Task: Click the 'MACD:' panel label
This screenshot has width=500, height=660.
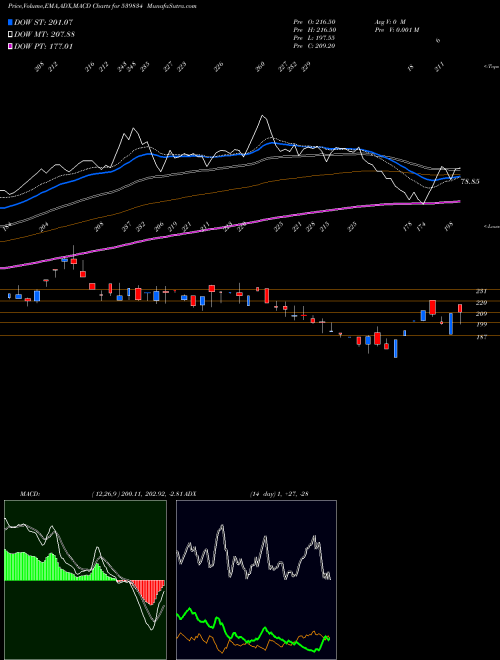Action: (x=30, y=494)
